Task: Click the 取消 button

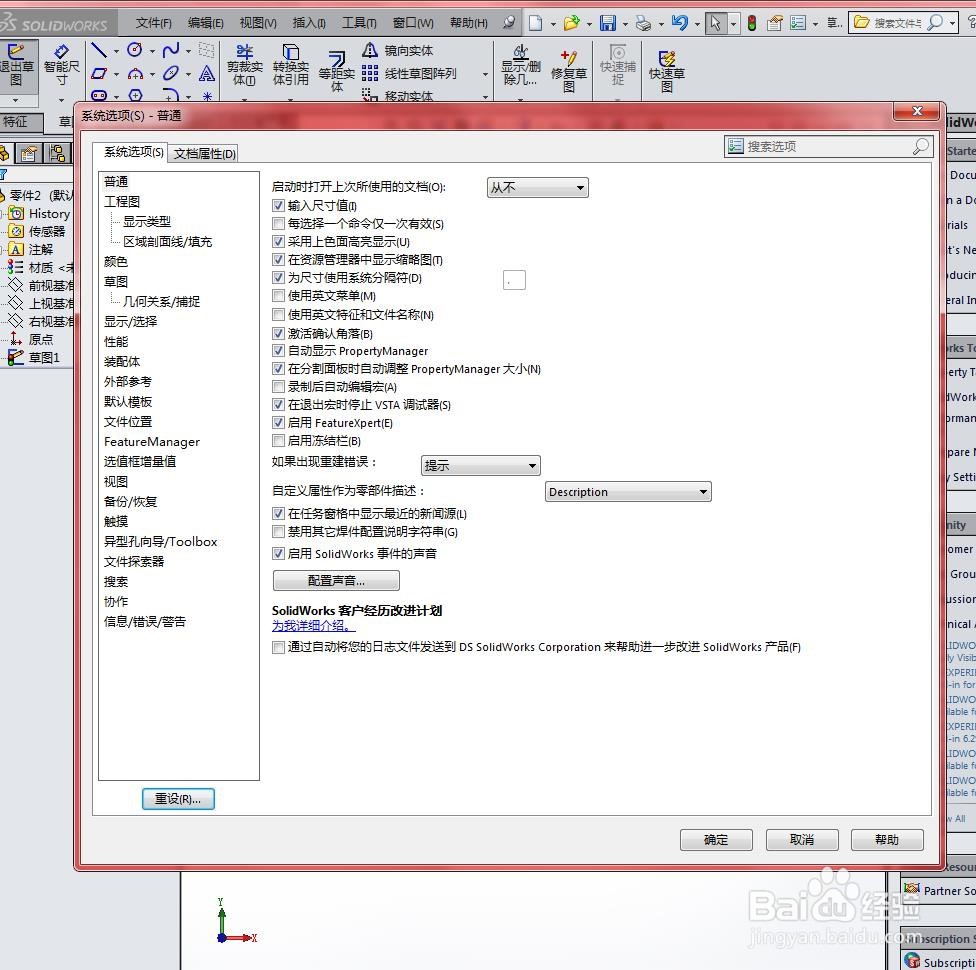Action: (802, 840)
